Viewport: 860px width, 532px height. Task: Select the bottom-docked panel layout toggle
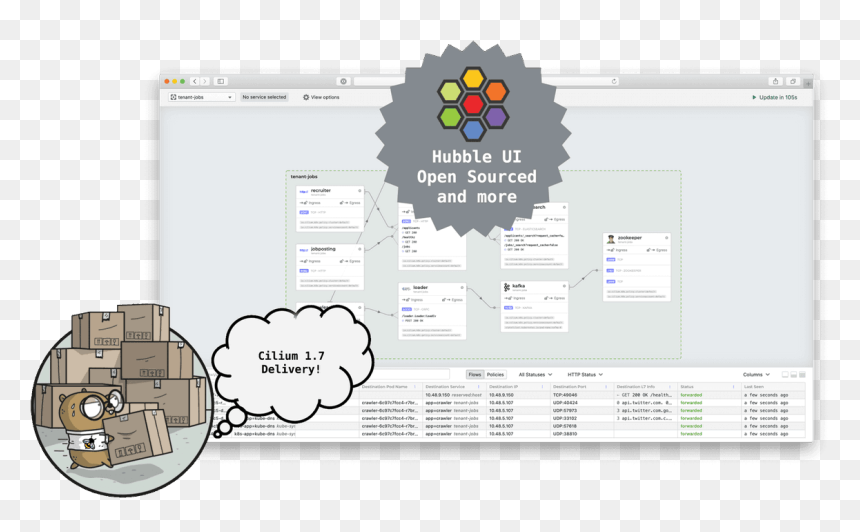click(794, 375)
